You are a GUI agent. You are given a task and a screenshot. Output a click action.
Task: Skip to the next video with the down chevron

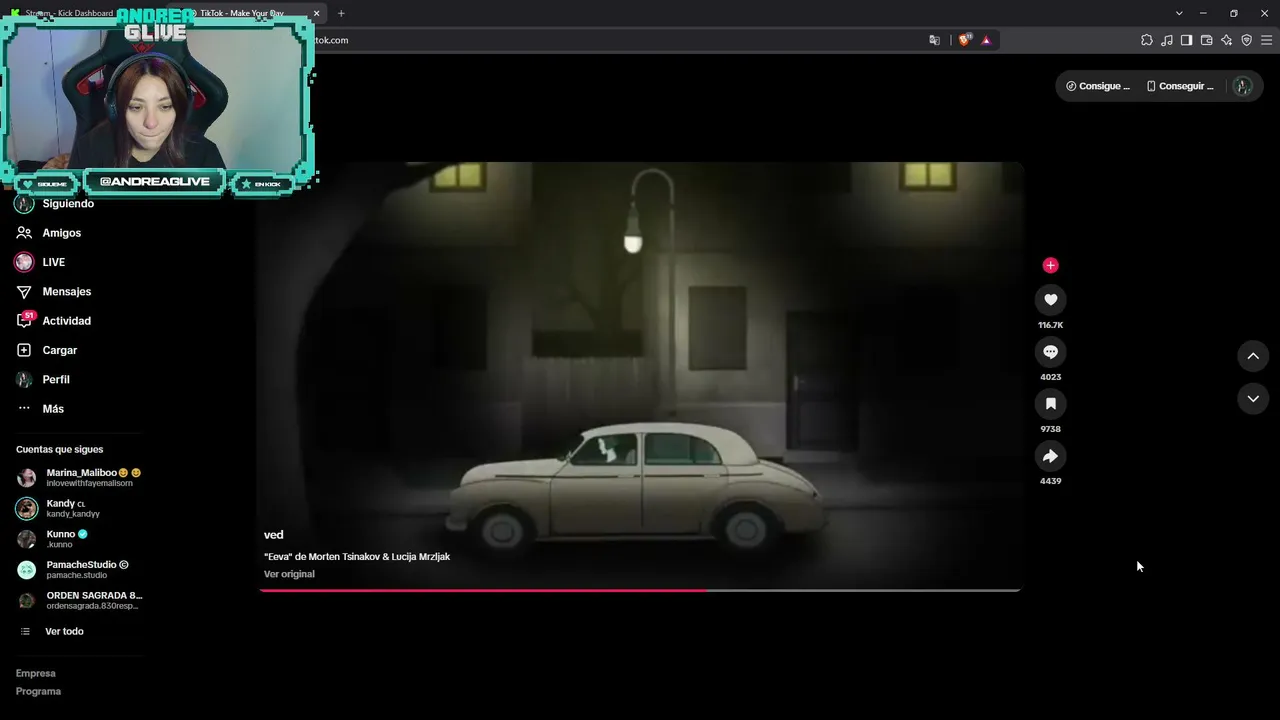tap(1253, 399)
